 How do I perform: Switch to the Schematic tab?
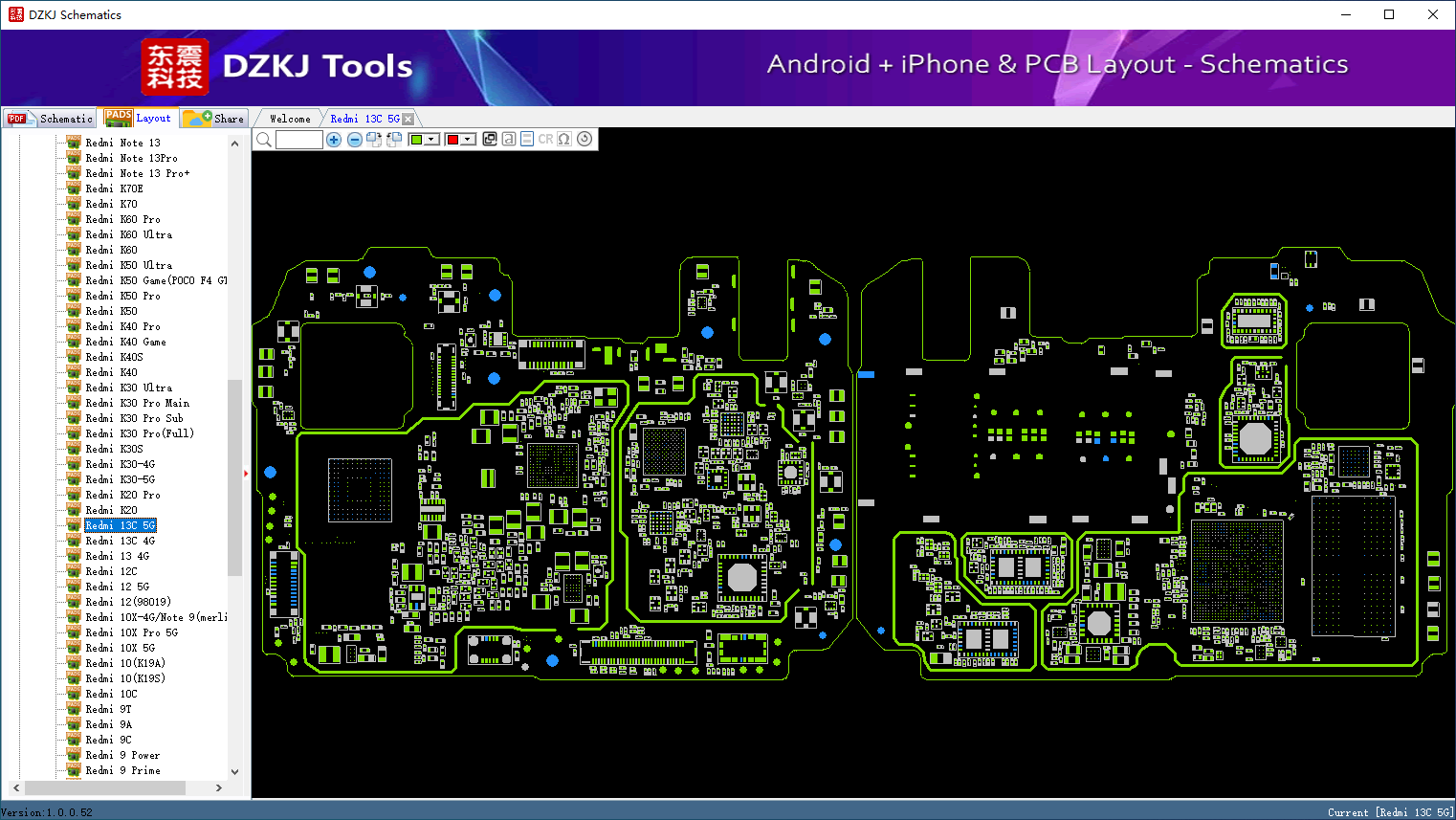pos(51,119)
